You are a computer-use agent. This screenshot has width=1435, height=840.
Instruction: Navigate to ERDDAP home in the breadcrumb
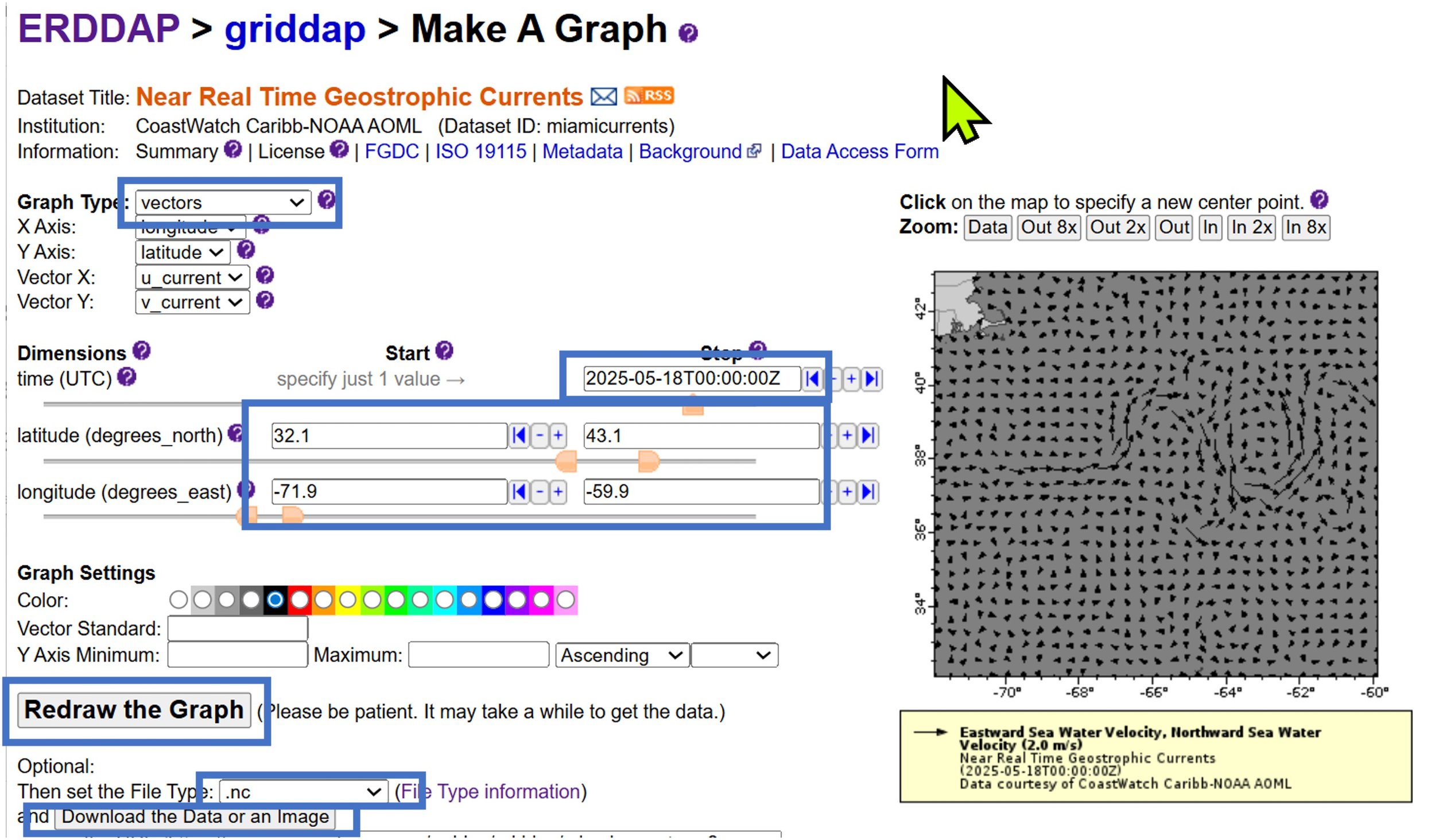click(x=96, y=30)
